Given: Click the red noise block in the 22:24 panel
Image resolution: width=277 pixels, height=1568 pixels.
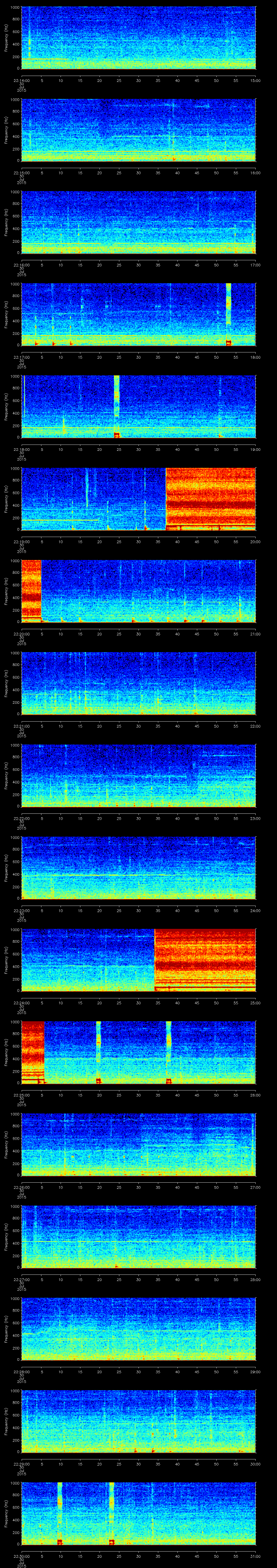Looking at the screenshot, I should 205,960.
